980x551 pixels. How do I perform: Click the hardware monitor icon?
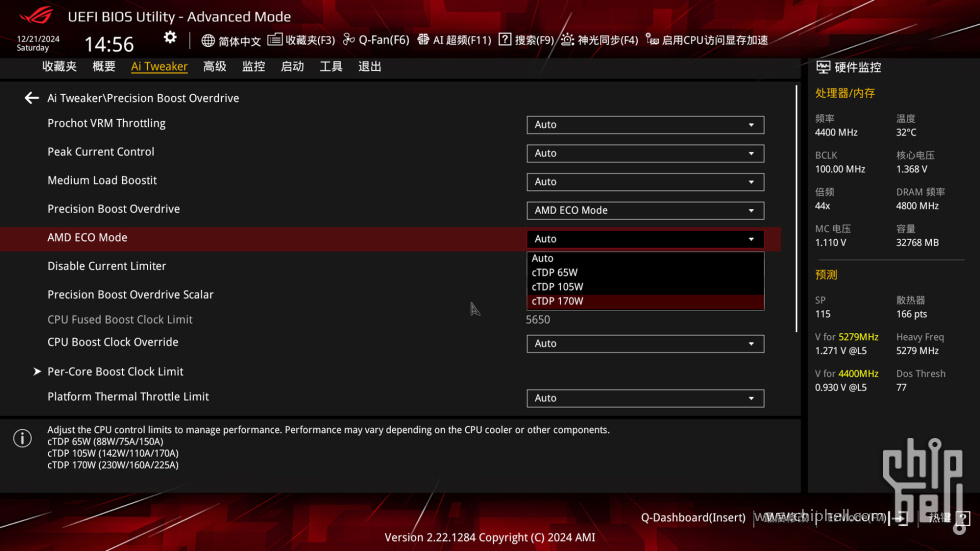coord(823,67)
